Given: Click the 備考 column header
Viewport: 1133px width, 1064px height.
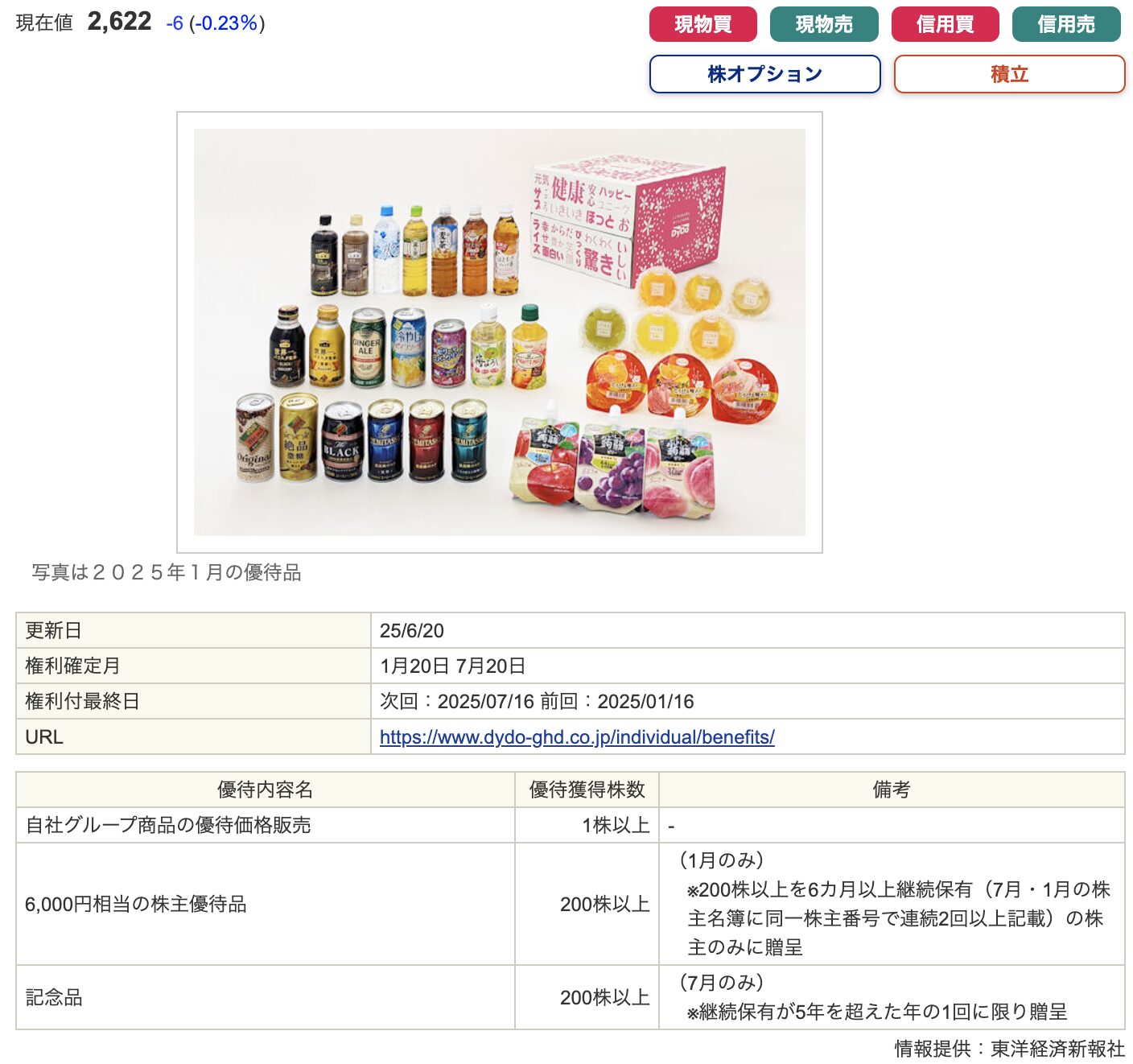Looking at the screenshot, I should 892,790.
